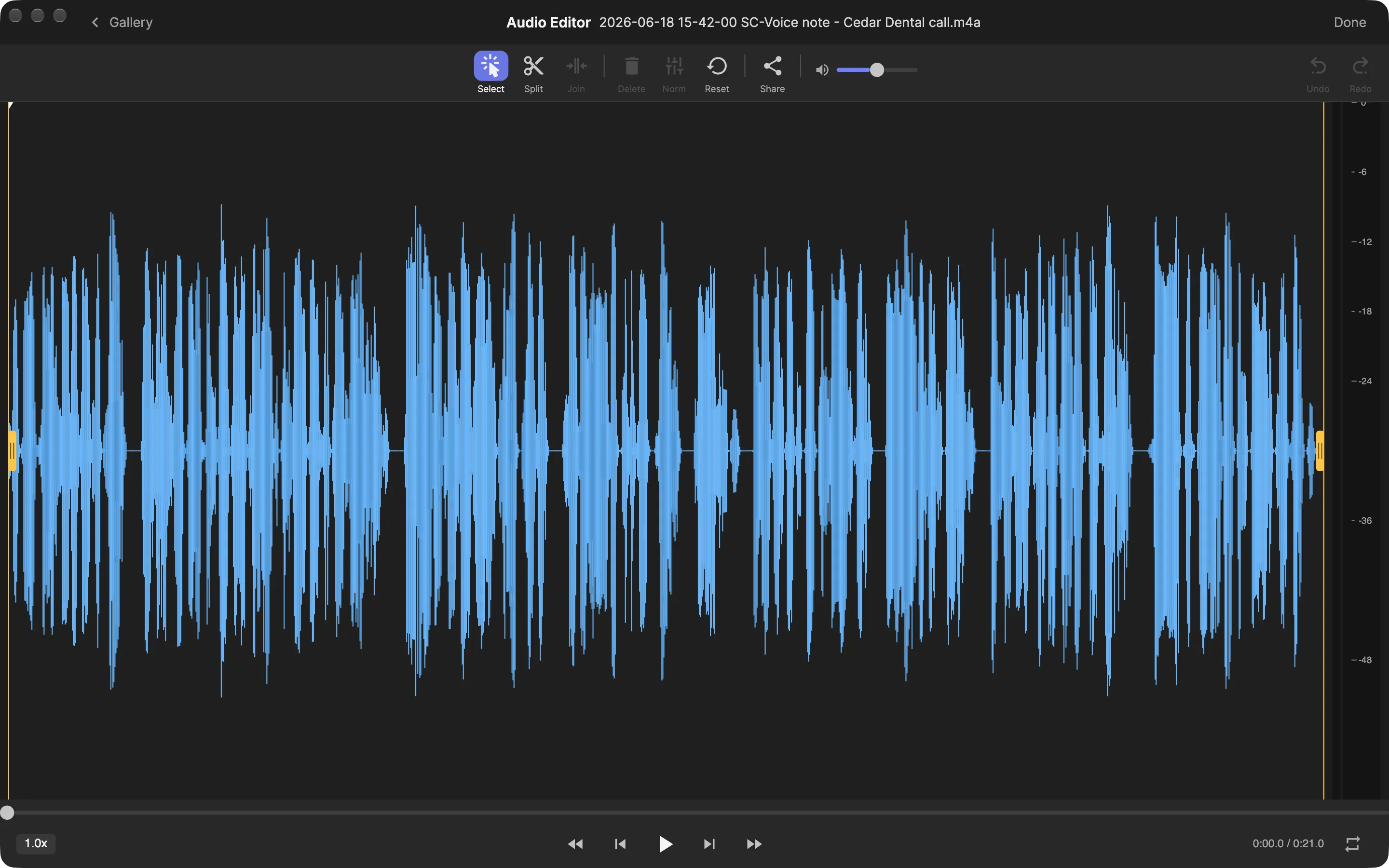The height and width of the screenshot is (868, 1389).
Task: Click the right yellow trim handle
Action: (x=1320, y=451)
